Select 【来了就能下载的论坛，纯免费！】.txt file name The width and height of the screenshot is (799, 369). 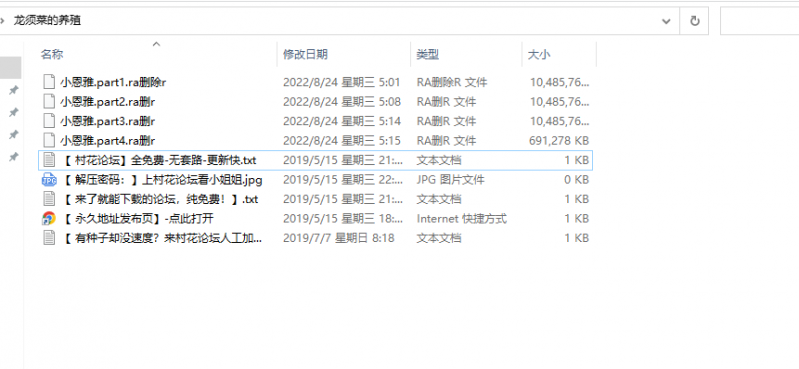pyautogui.click(x=161, y=199)
